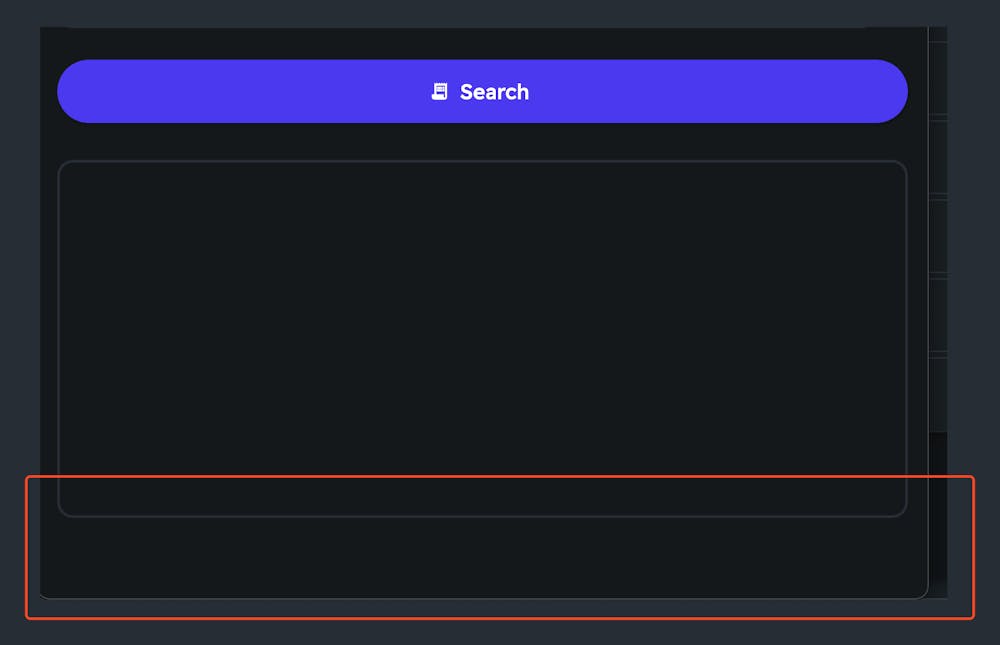Click inside the empty bordered results box
Viewport: 1000px width, 645px height.
pos(482,338)
